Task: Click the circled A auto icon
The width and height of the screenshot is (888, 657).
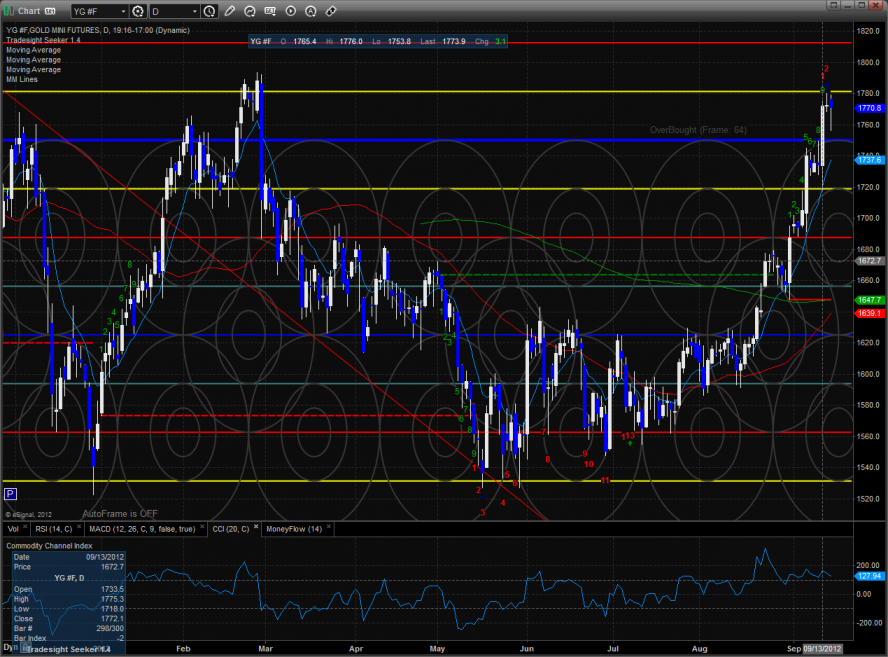Action: 309,11
